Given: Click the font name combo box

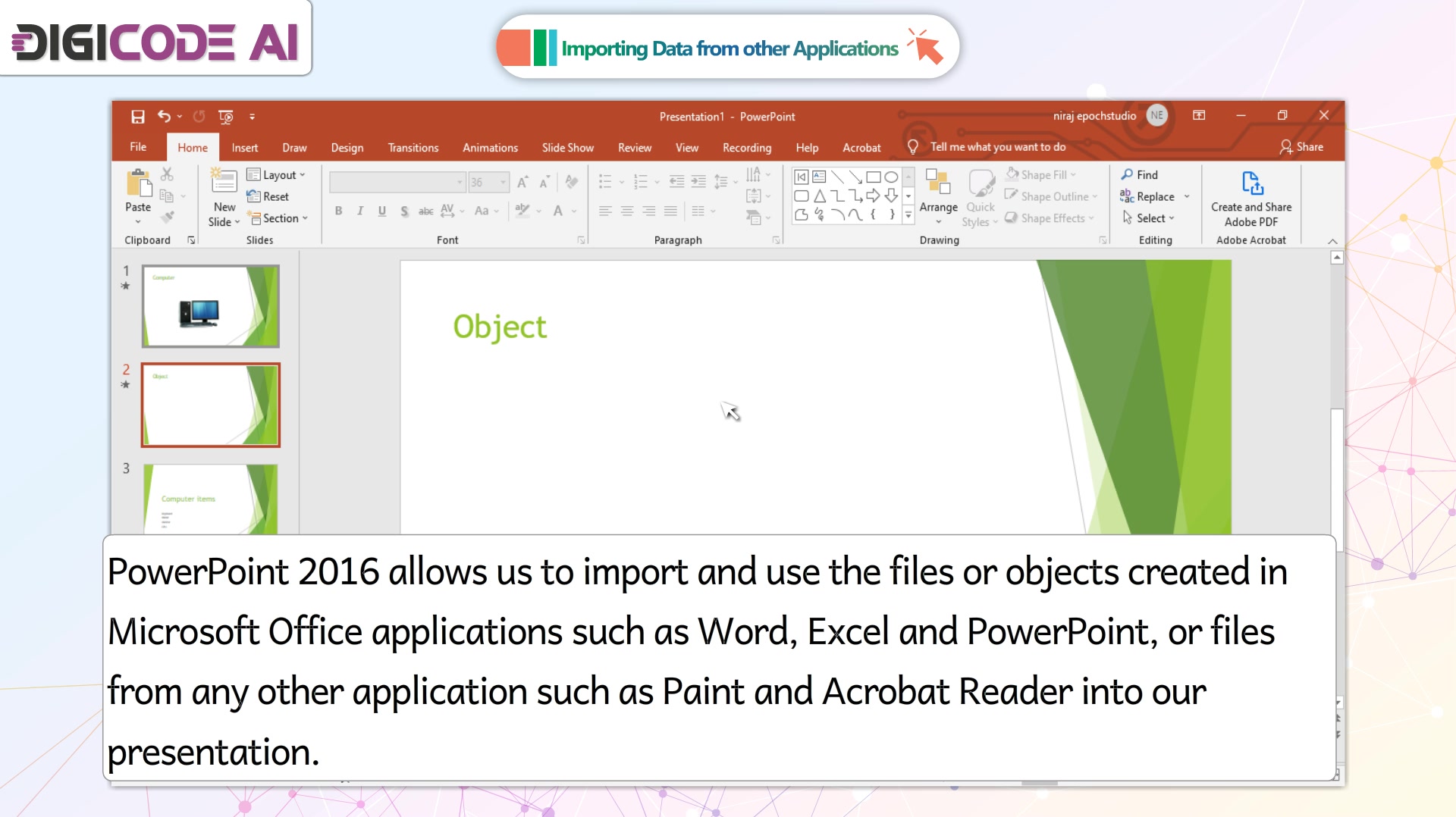Looking at the screenshot, I should [397, 182].
